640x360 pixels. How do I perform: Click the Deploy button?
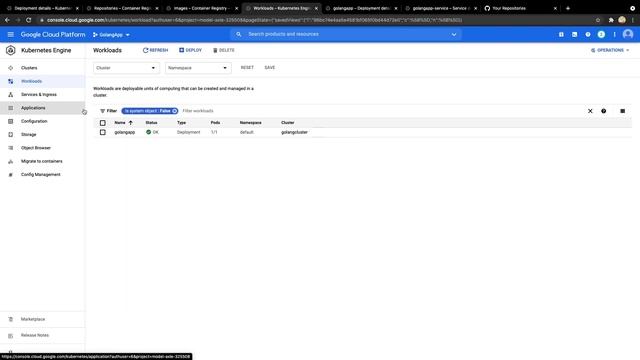pyautogui.click(x=191, y=50)
